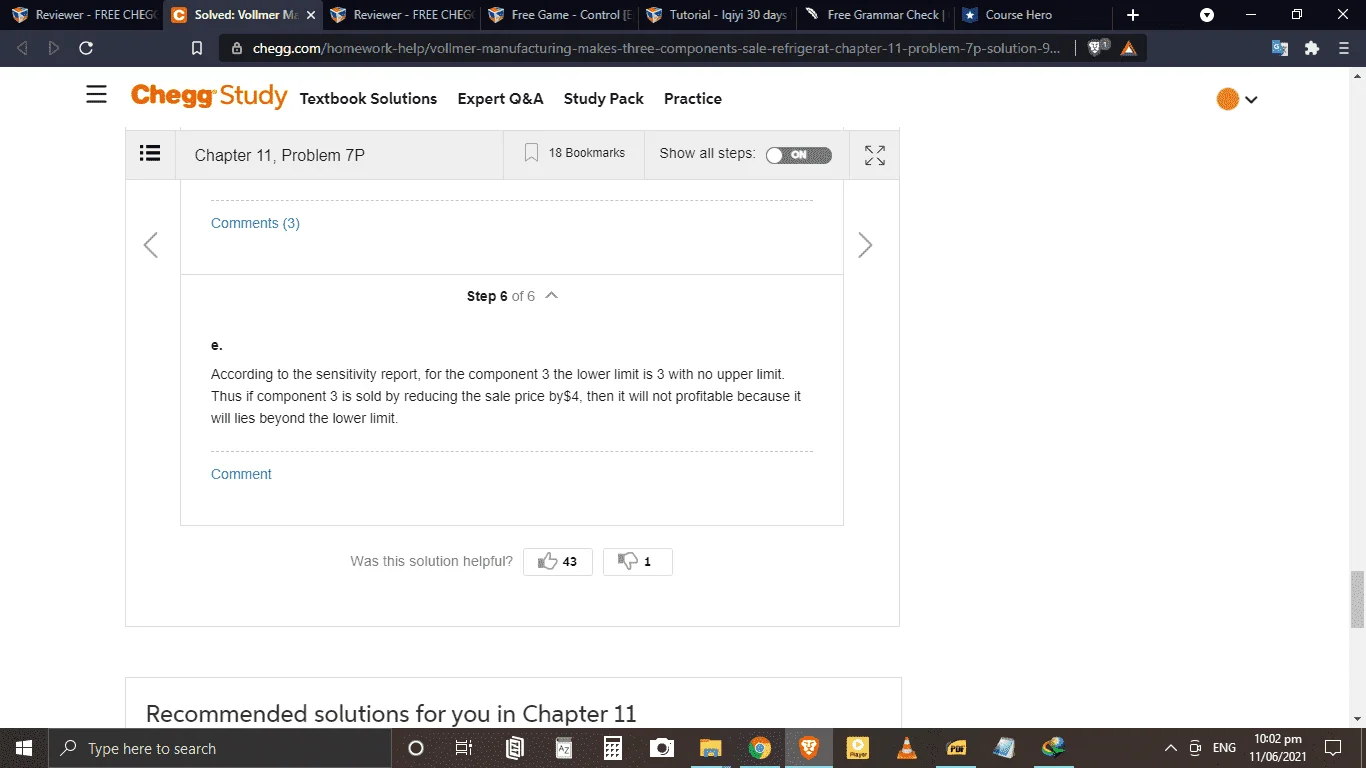Go to the next problem arrow

click(x=865, y=245)
